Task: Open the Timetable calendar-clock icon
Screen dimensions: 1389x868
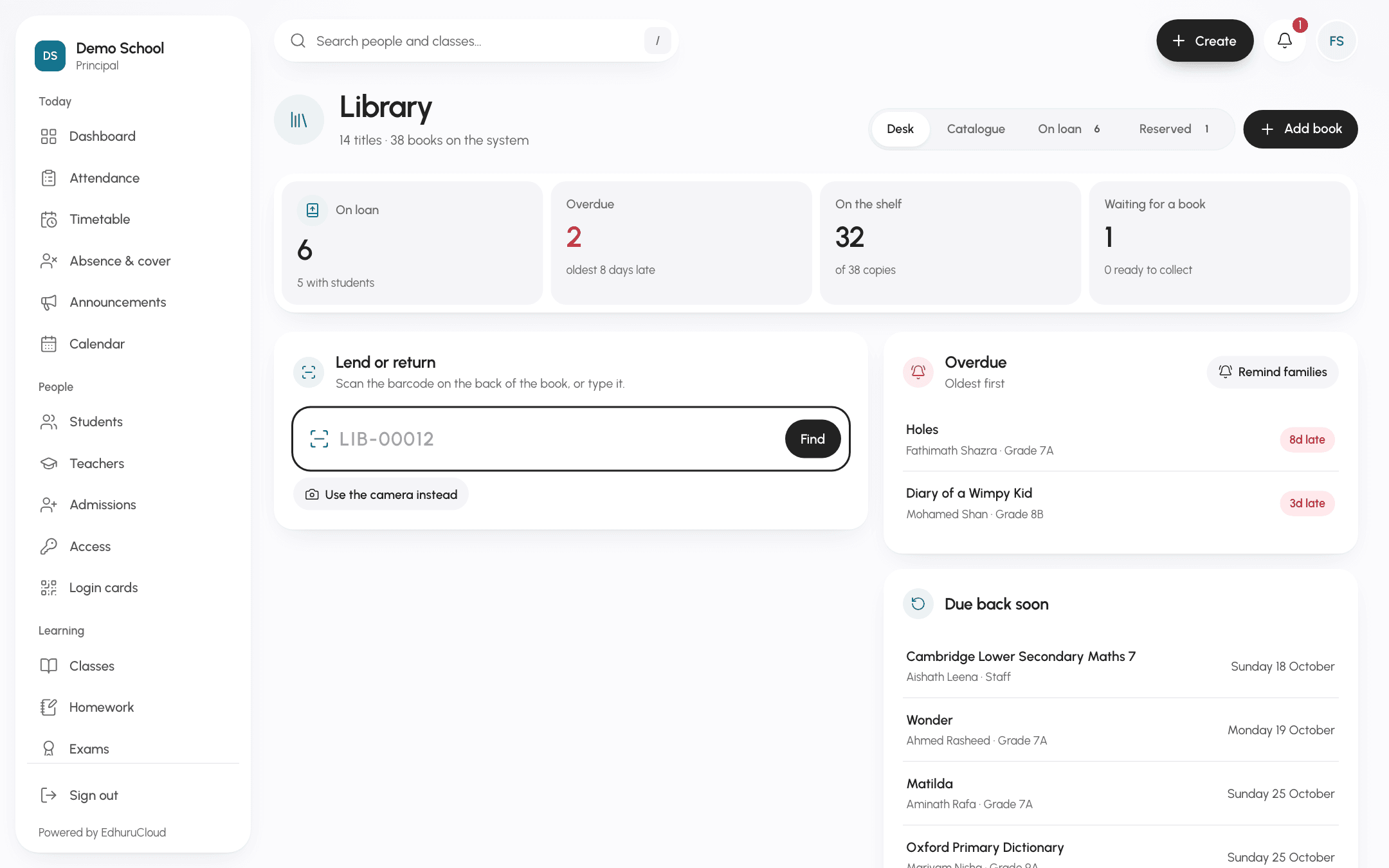Action: 49,219
